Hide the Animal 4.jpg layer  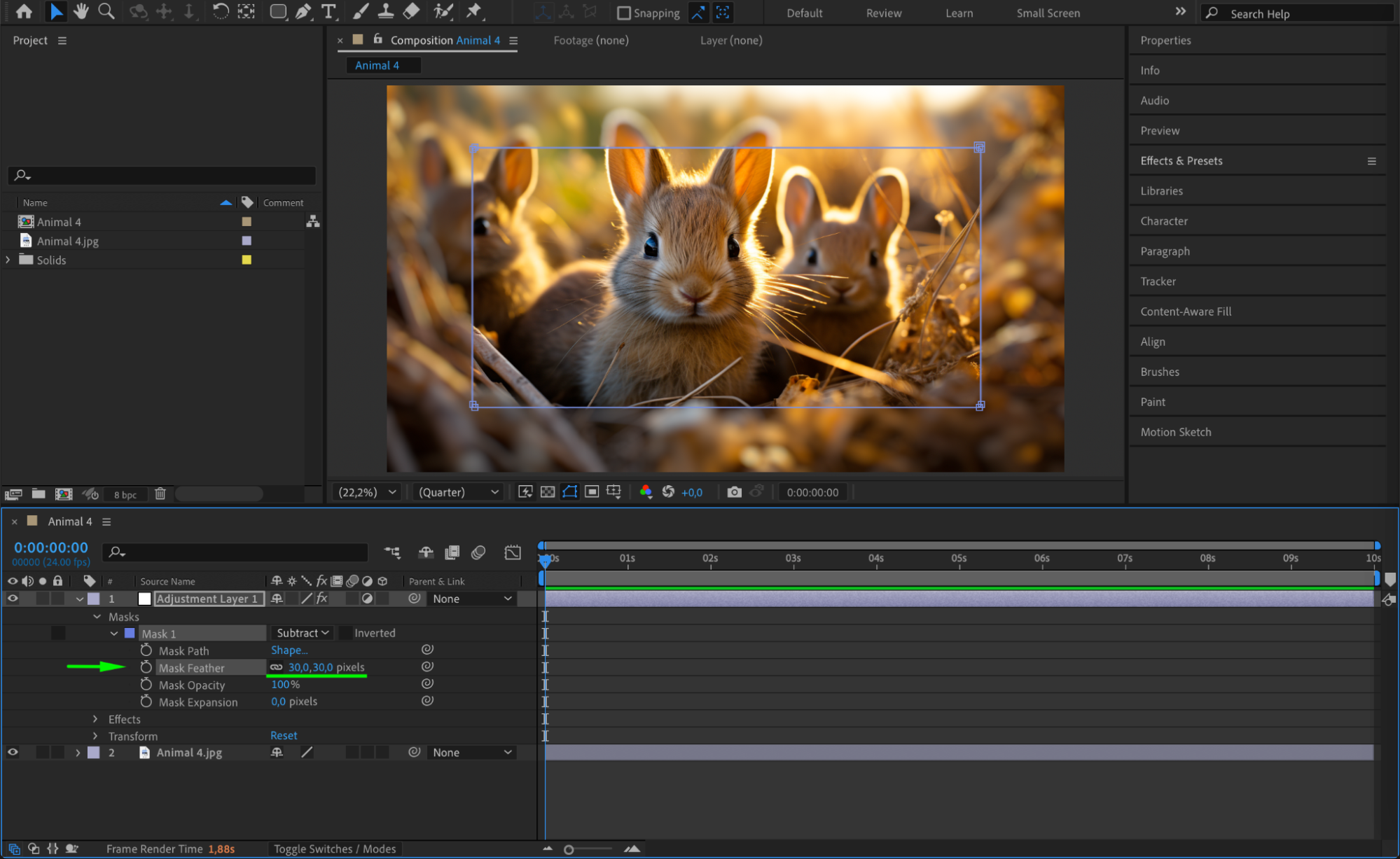click(x=13, y=752)
